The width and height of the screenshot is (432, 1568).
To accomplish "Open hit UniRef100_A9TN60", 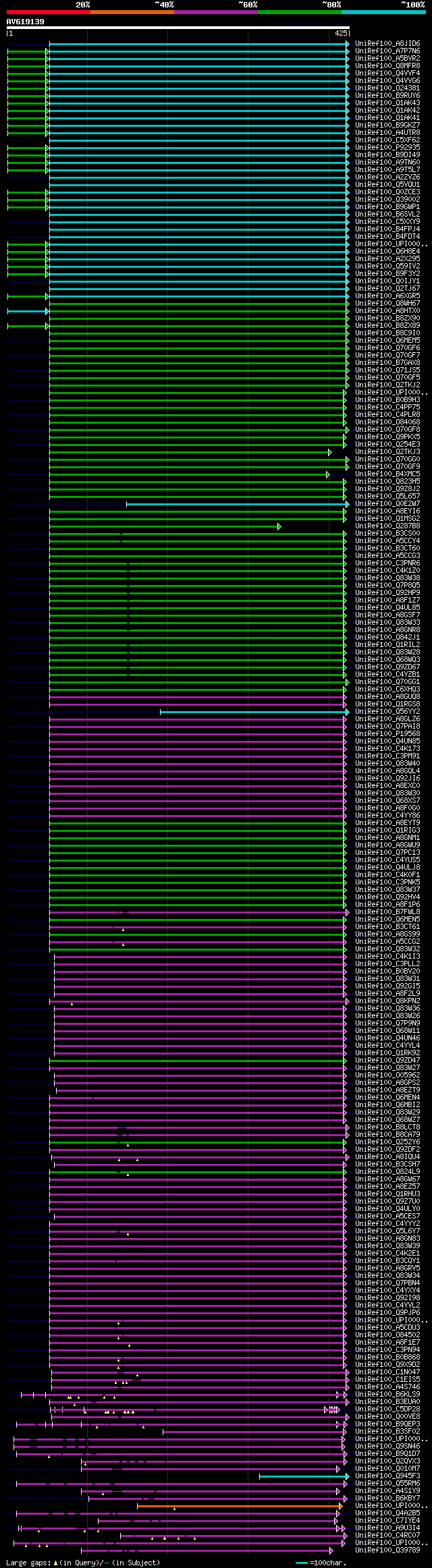I will pyautogui.click(x=387, y=163).
